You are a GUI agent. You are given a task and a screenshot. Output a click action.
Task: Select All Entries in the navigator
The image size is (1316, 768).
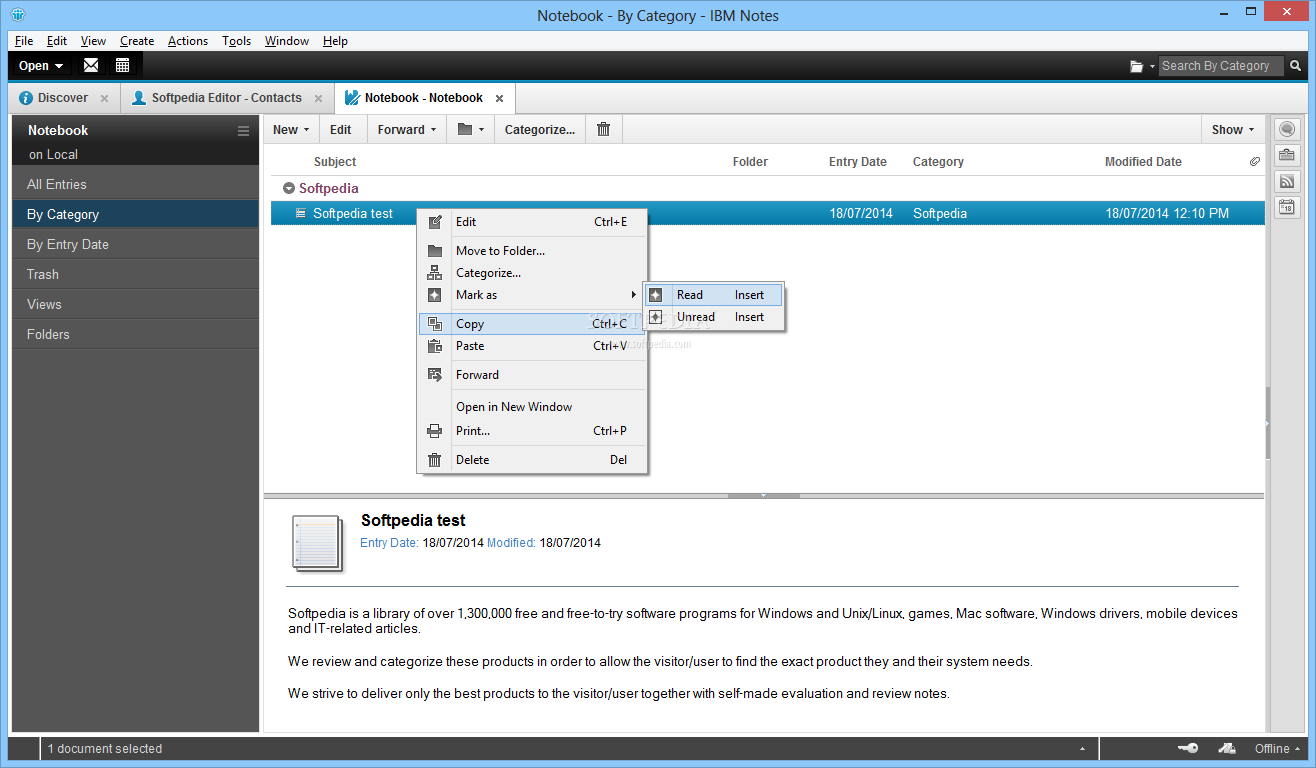pos(136,184)
